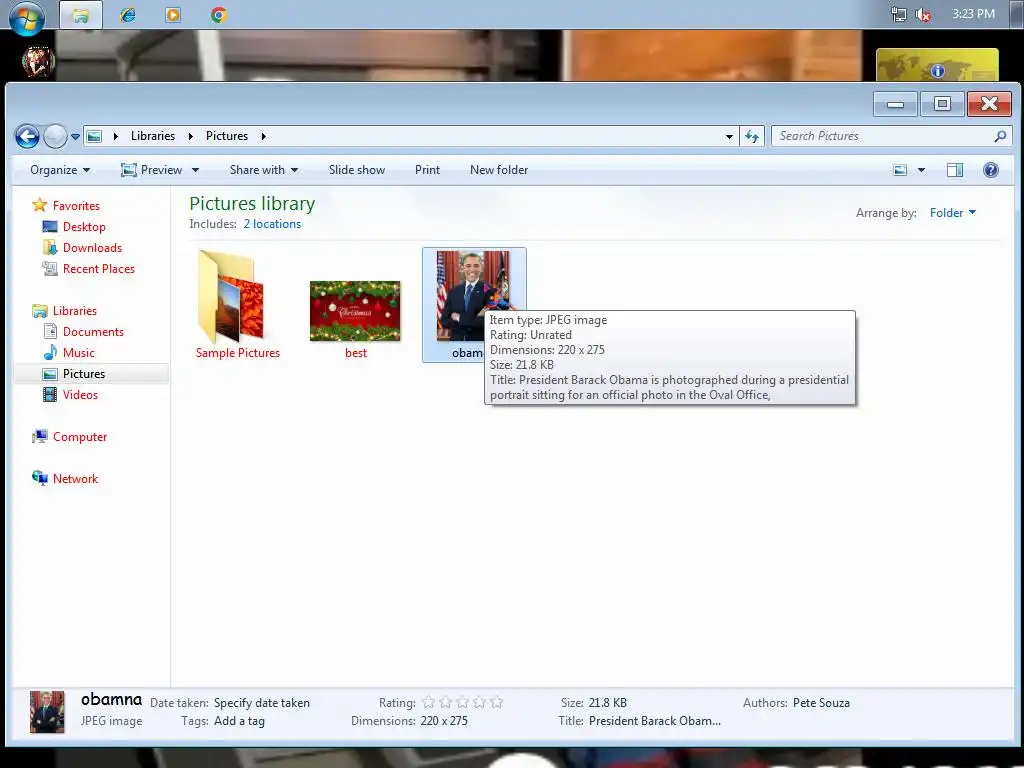The height and width of the screenshot is (768, 1024).
Task: Open the view options dropdown arrow
Action: (x=921, y=170)
